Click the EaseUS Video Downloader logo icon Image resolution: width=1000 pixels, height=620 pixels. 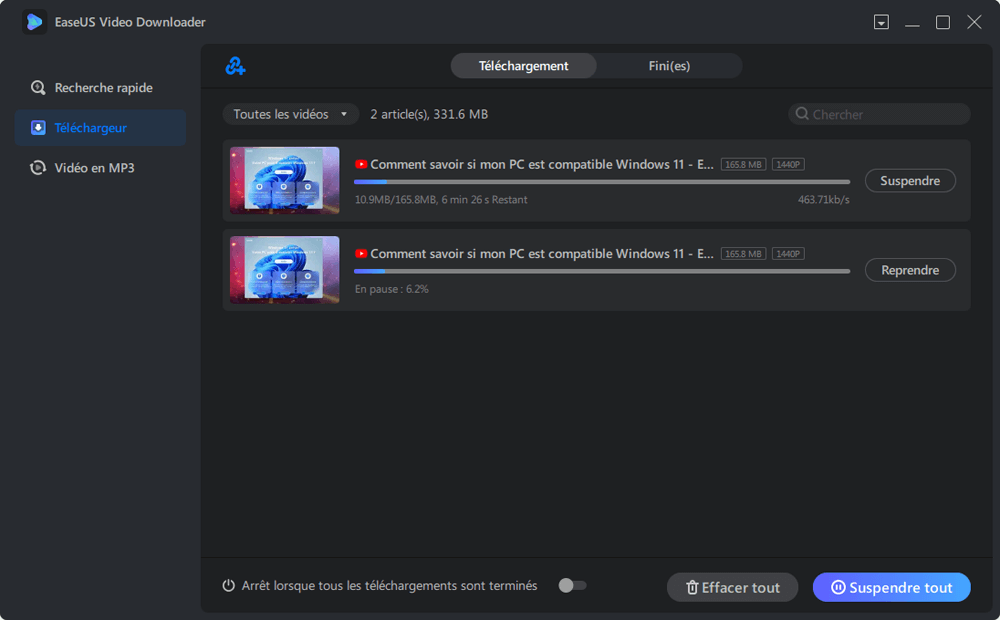tap(35, 22)
